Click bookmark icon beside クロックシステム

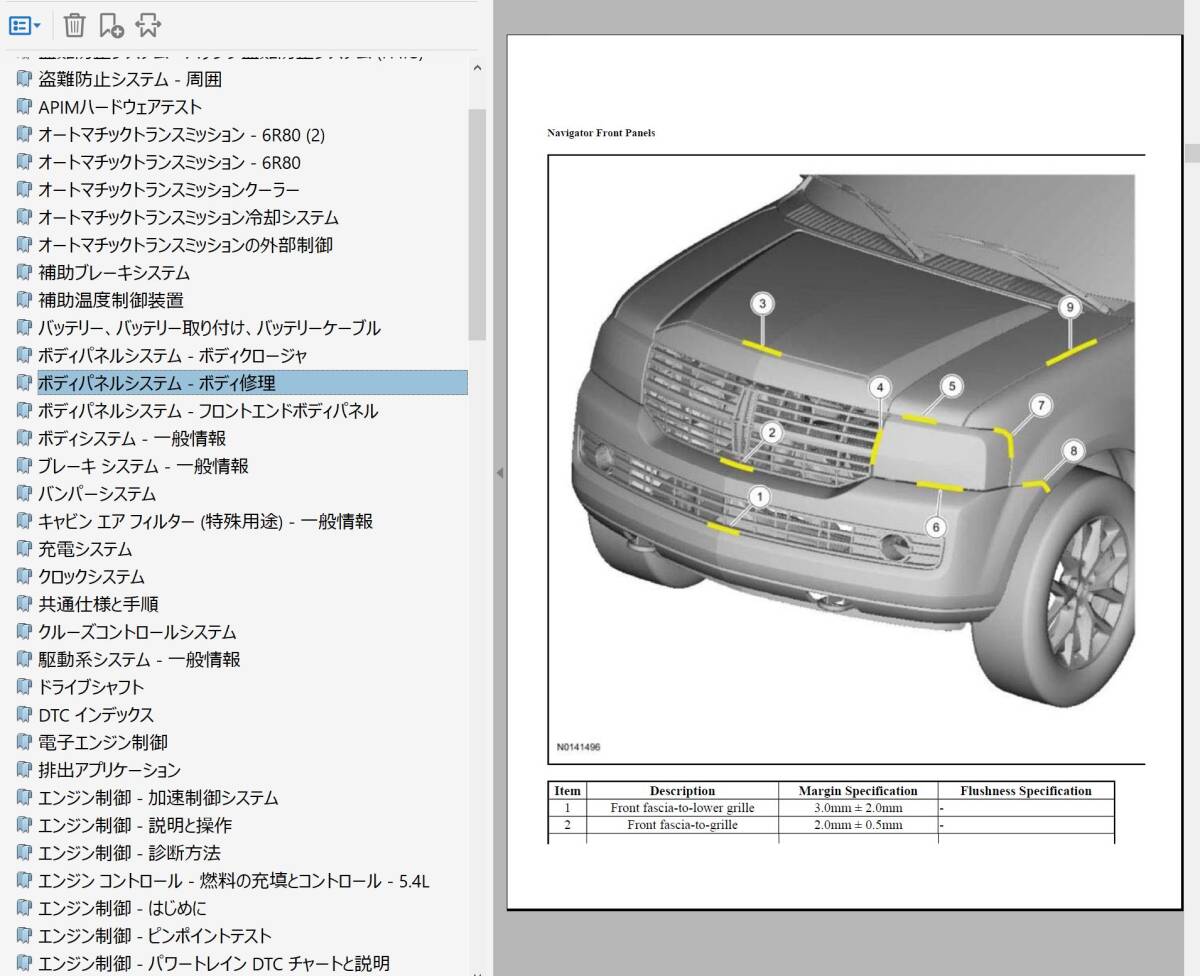24,577
